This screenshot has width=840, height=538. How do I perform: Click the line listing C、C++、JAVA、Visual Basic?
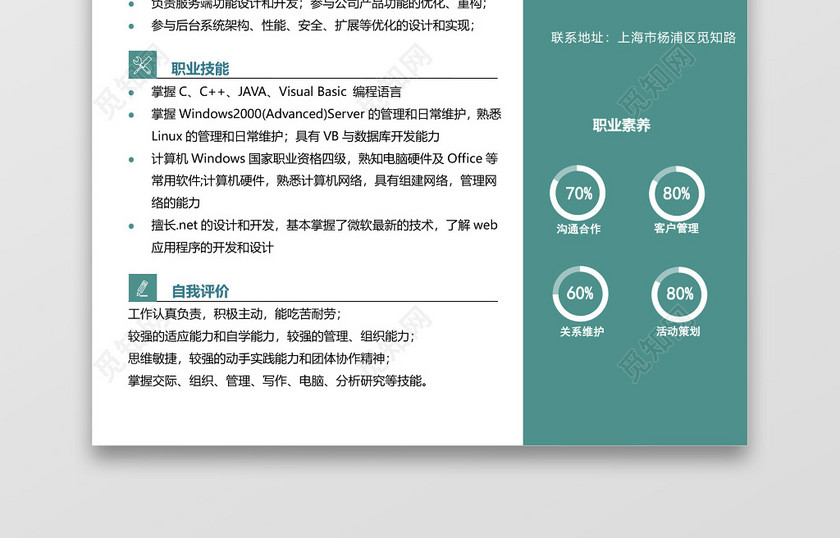pos(276,92)
